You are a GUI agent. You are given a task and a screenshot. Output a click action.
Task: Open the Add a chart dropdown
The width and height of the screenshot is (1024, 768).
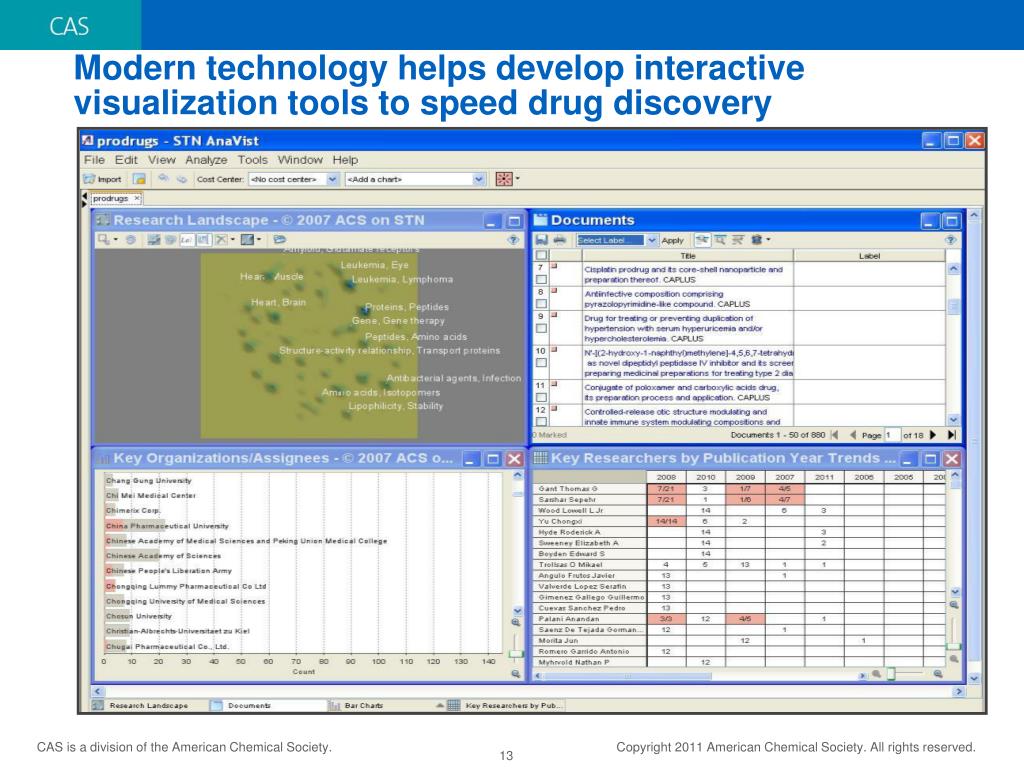click(x=479, y=179)
